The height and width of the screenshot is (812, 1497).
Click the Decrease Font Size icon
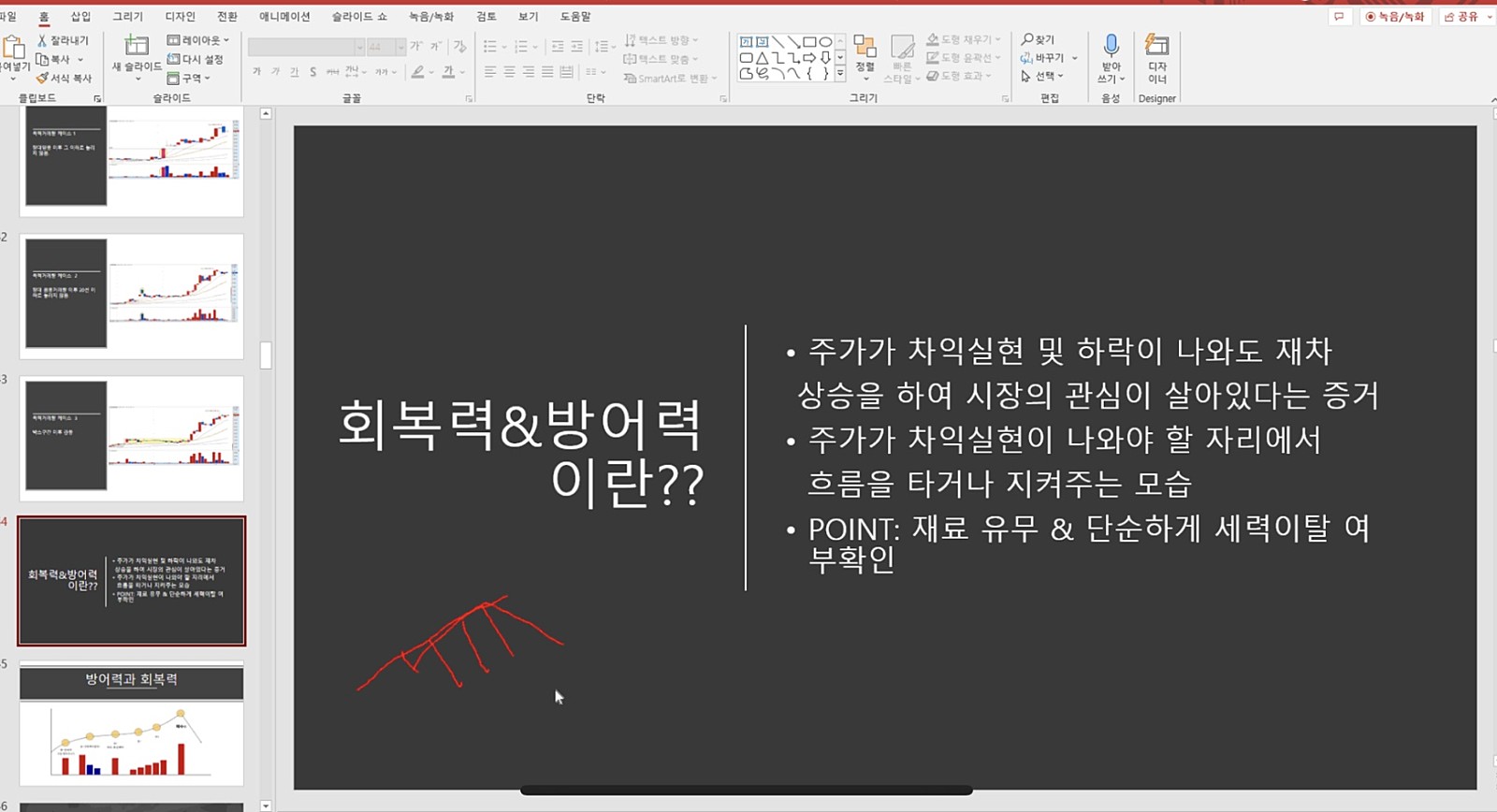(x=435, y=47)
